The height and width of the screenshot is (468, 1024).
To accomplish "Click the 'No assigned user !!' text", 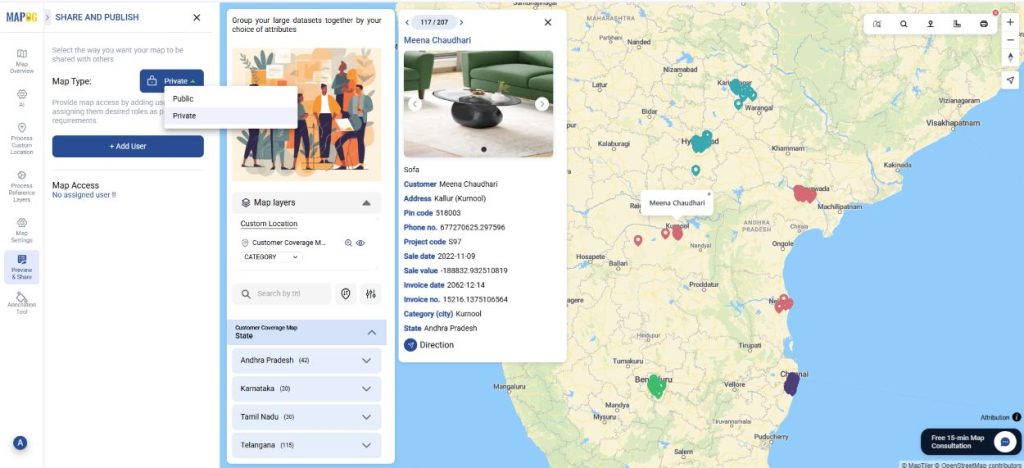I will coord(84,195).
